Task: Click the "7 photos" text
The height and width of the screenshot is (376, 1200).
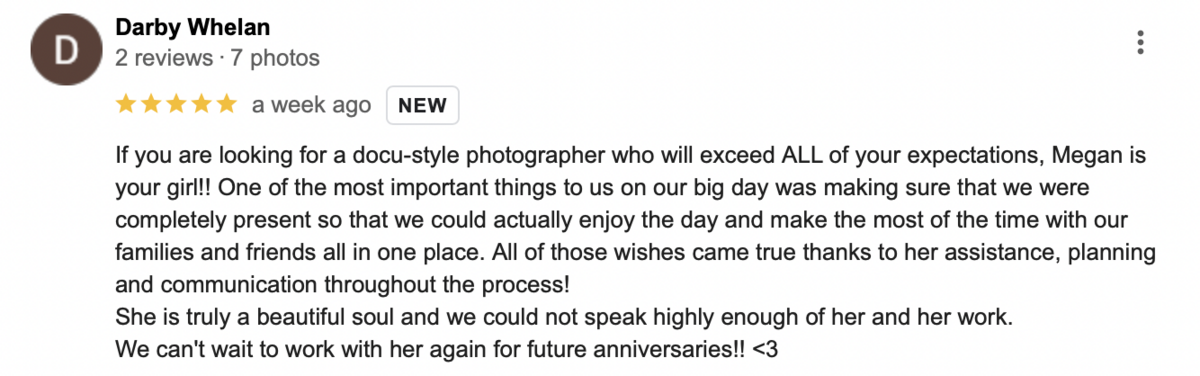Action: tap(272, 58)
